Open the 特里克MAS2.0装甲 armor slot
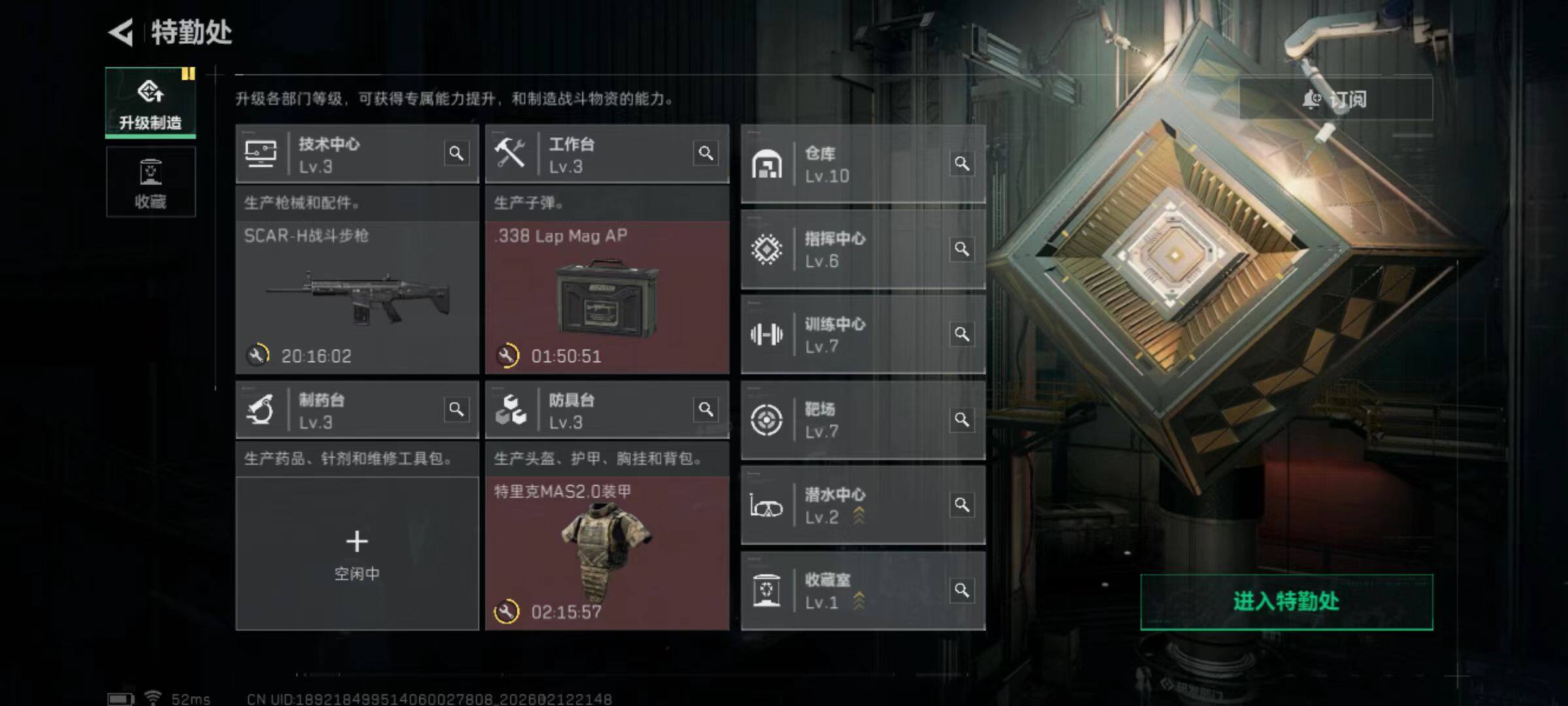 pyautogui.click(x=607, y=554)
